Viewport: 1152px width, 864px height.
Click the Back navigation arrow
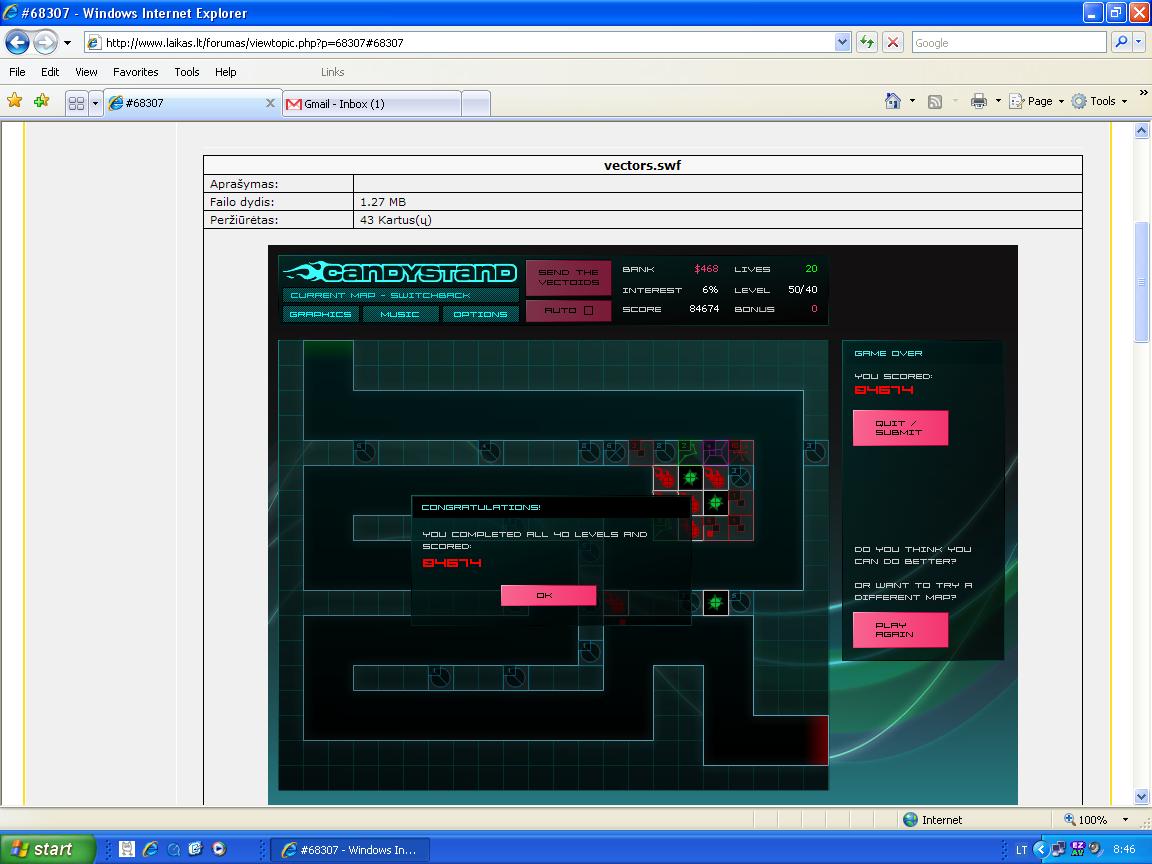coord(18,43)
